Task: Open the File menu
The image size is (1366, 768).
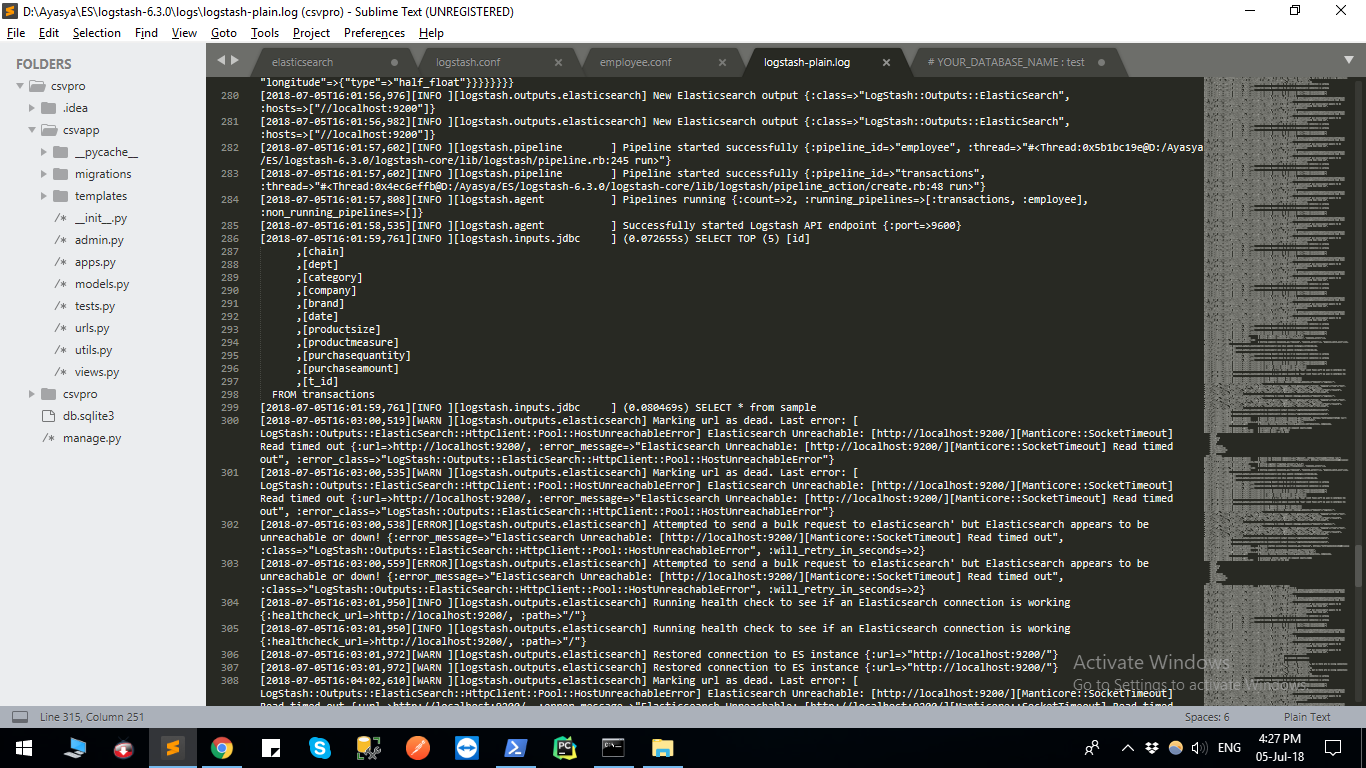Action: click(16, 33)
